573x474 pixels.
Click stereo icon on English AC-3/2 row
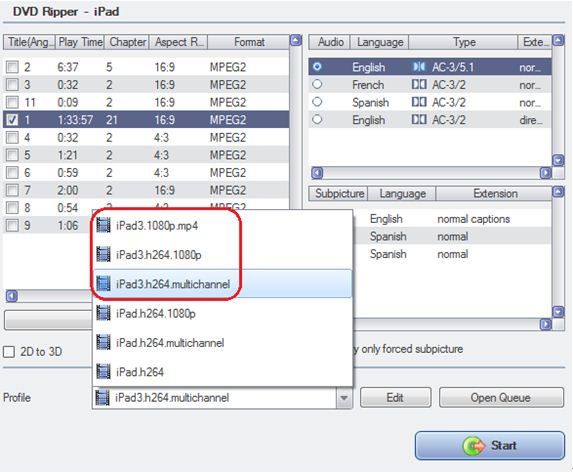(x=419, y=120)
